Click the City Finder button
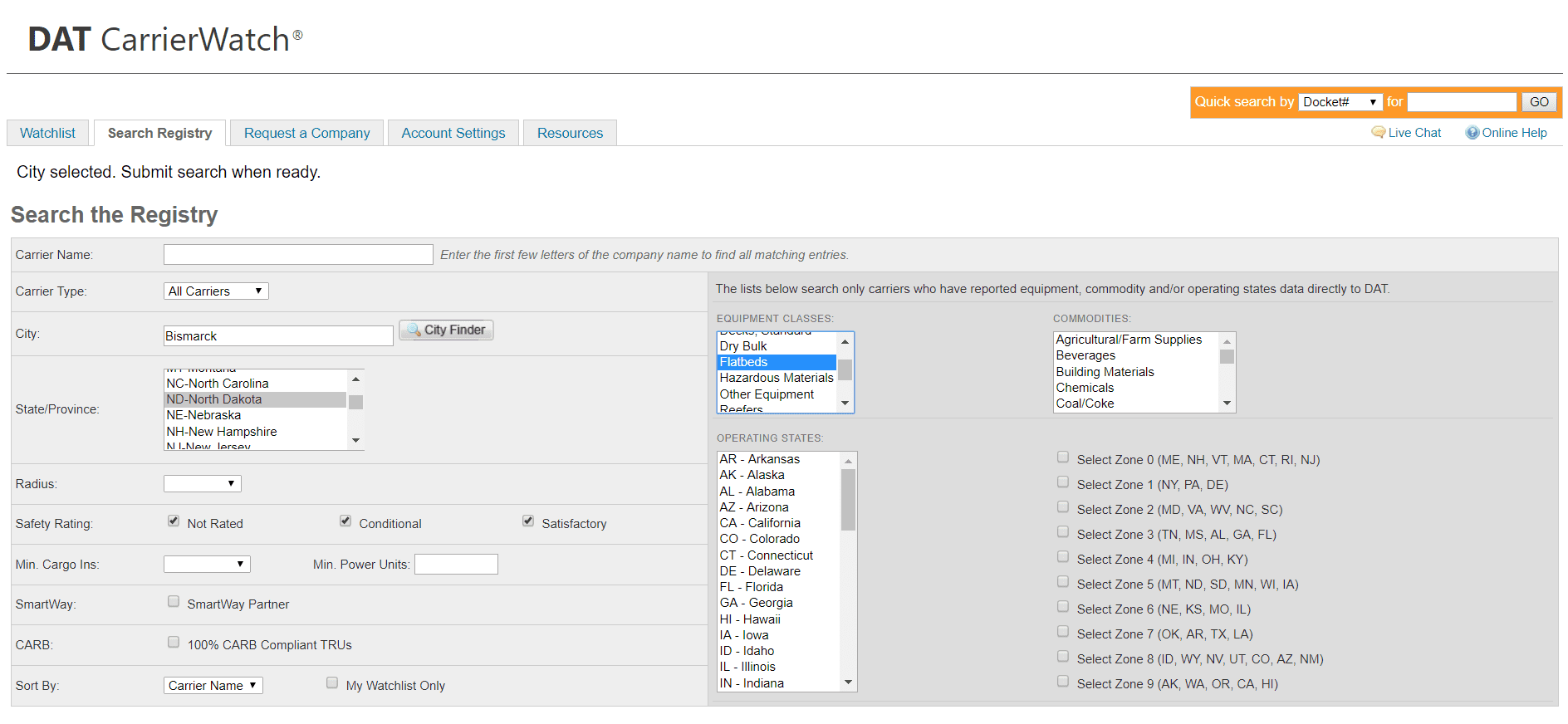This screenshot has width=1568, height=724. coord(446,330)
